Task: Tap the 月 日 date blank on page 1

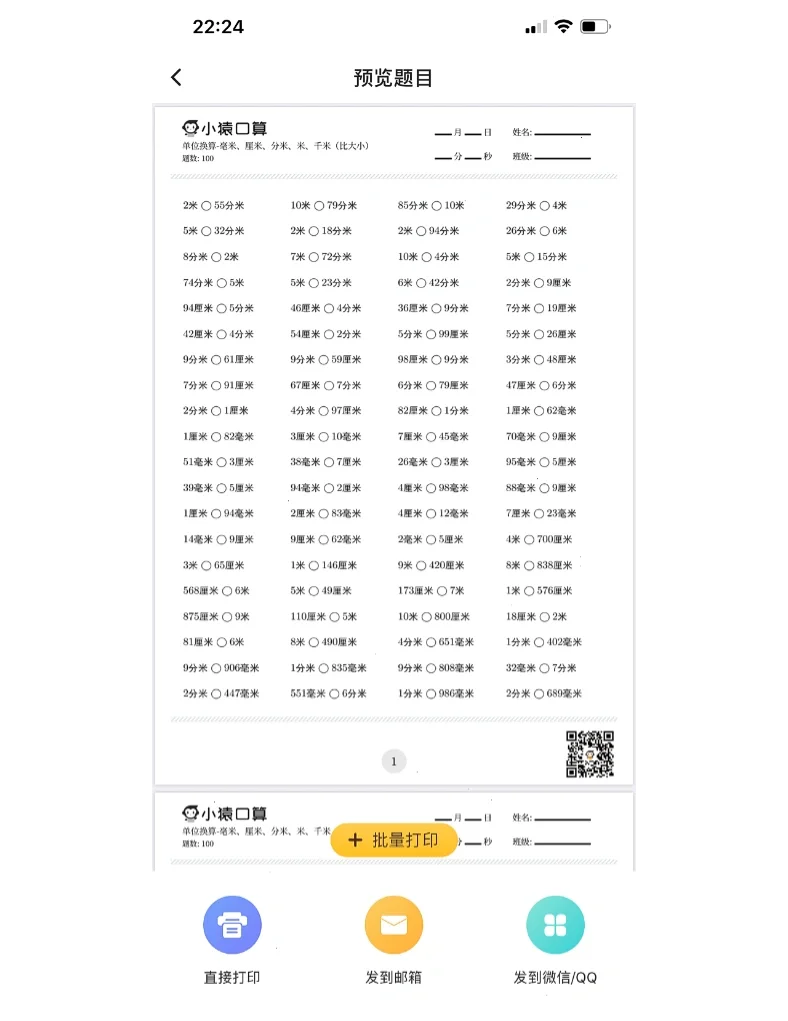Action: 463,132
